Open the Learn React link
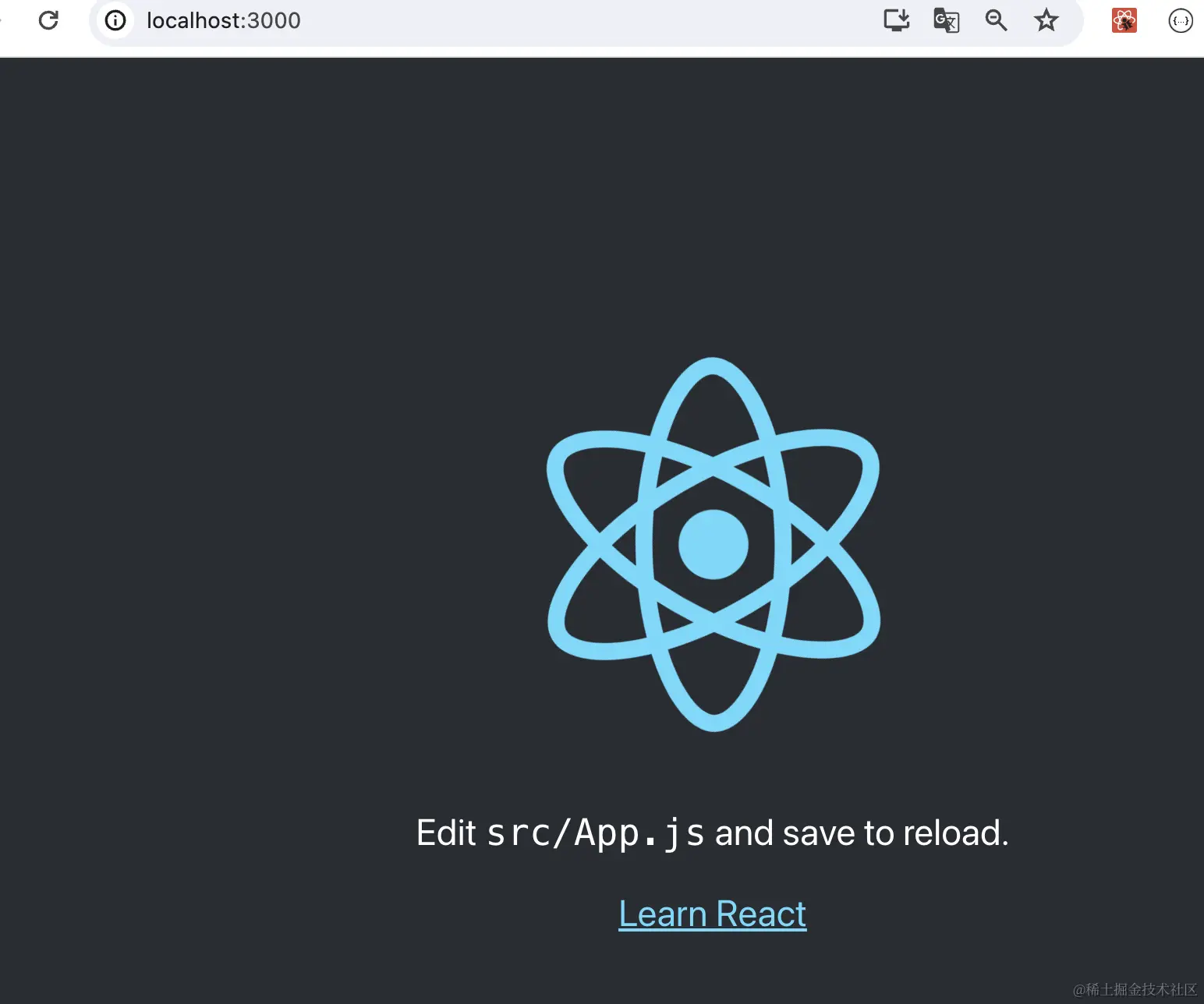The image size is (1204, 1004). pos(713,914)
